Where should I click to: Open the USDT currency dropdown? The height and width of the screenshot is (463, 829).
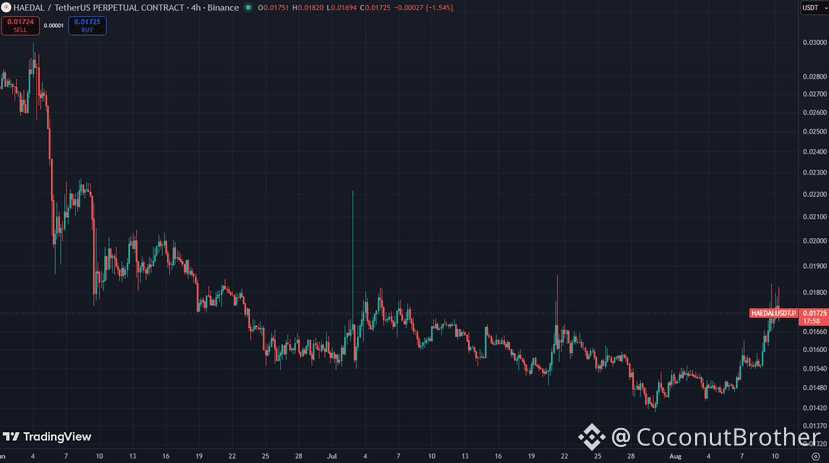tap(814, 7)
